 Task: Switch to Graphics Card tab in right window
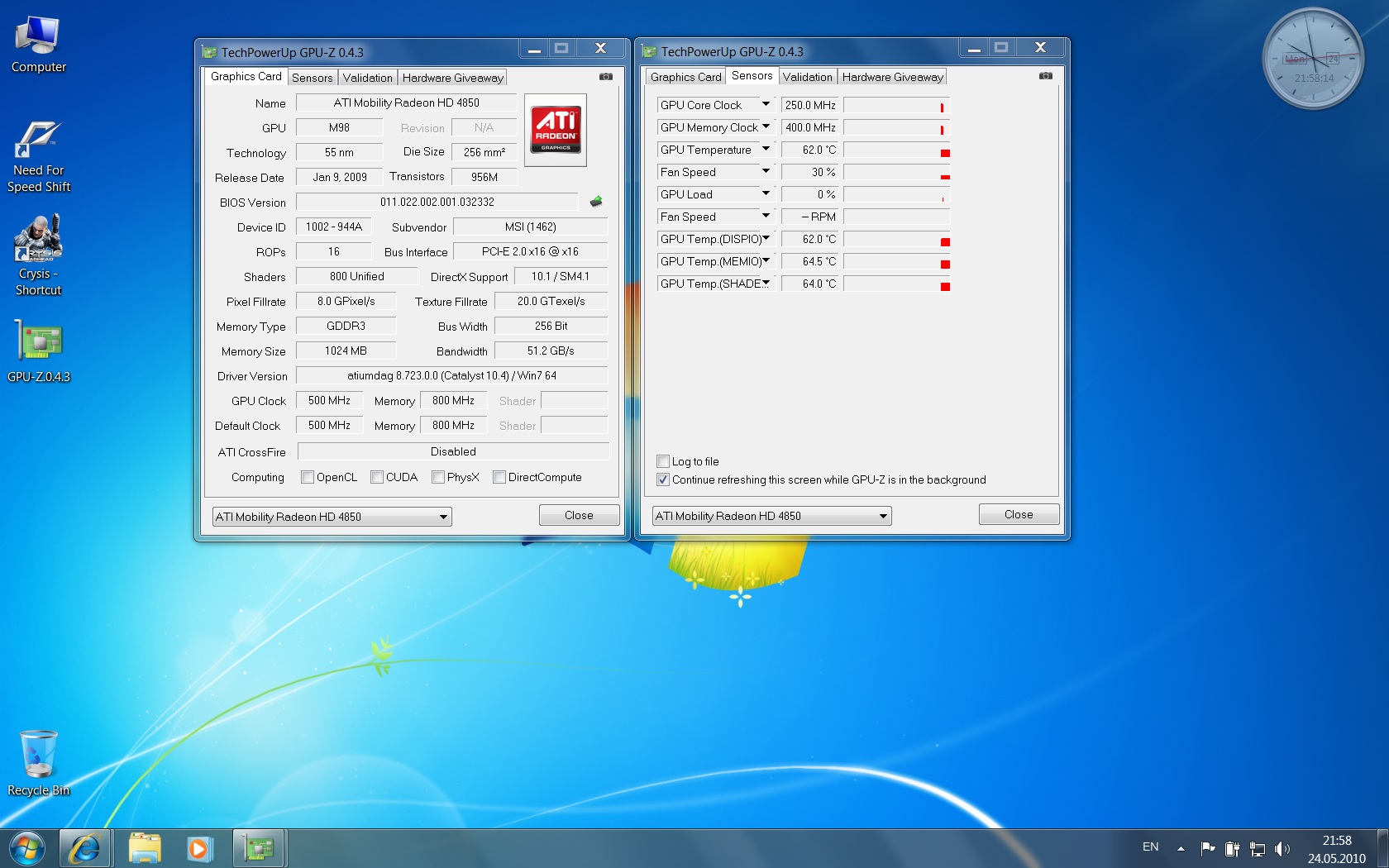(685, 77)
